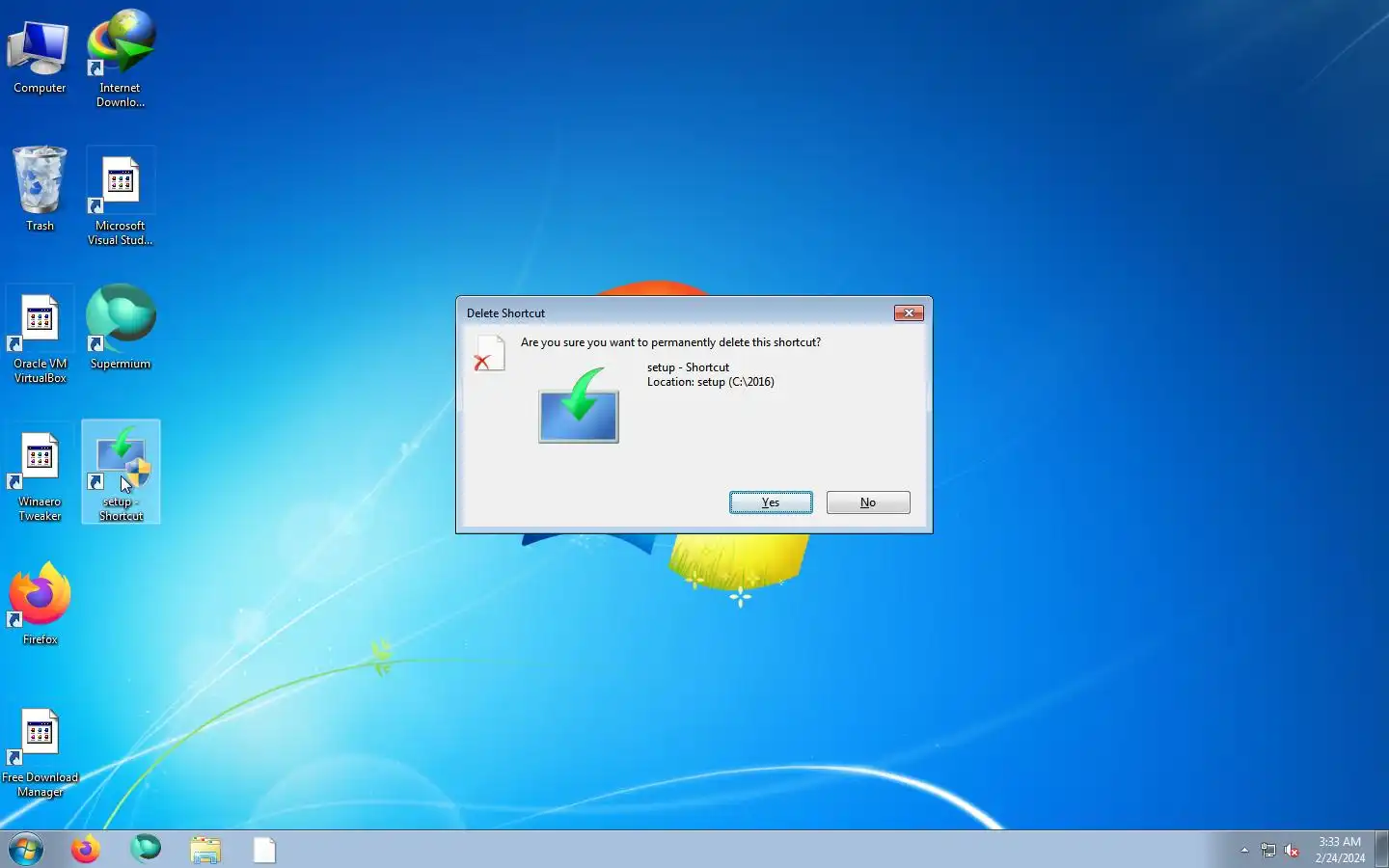Screen dimensions: 1389x868
Task: Click the delete file icon in dialog
Action: 489,353
